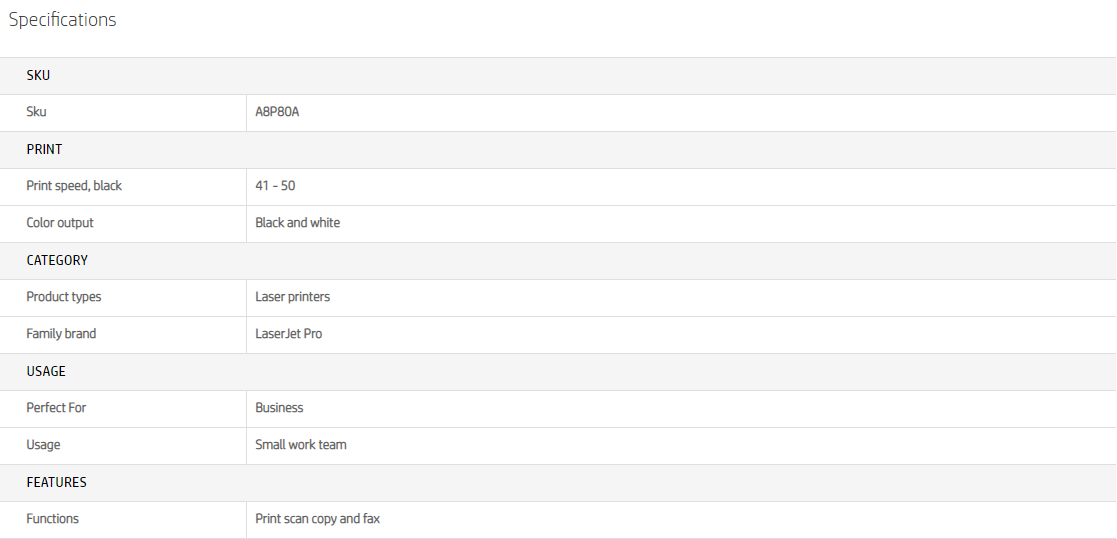Image resolution: width=1117 pixels, height=539 pixels.
Task: Click the Family brand label
Action: [x=61, y=334]
